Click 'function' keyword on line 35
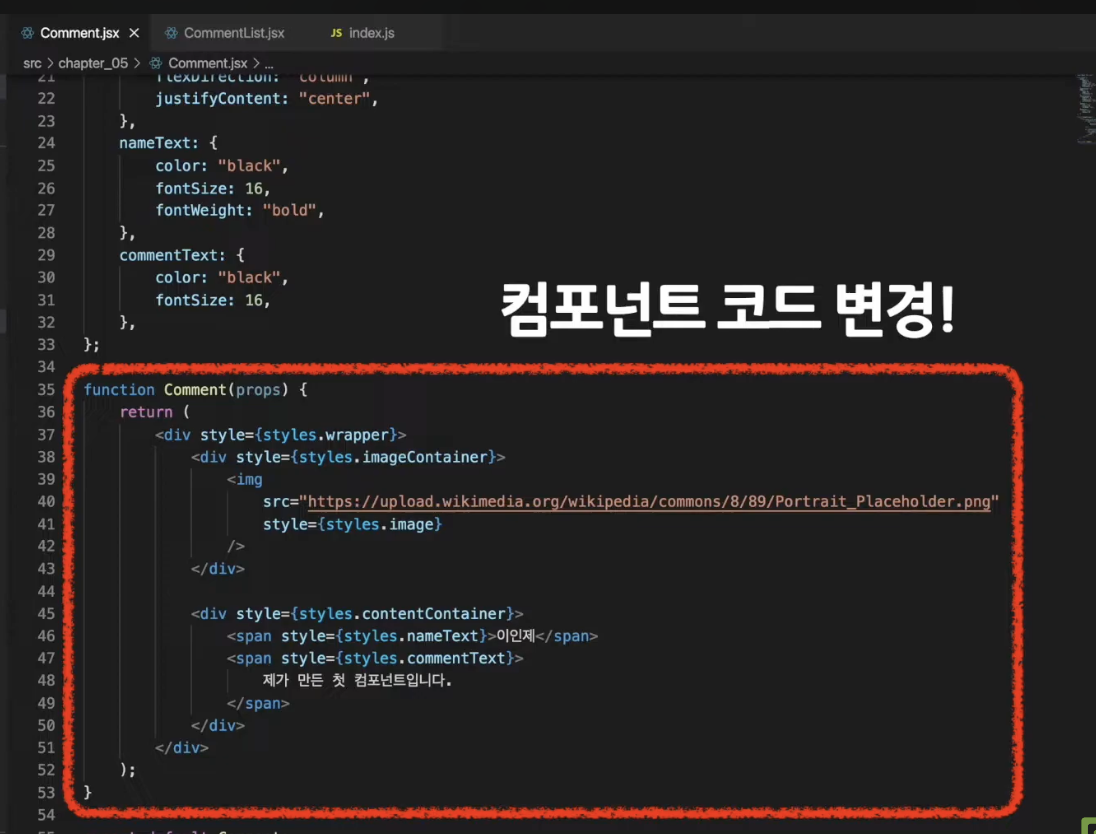The height and width of the screenshot is (834, 1096). click(119, 389)
